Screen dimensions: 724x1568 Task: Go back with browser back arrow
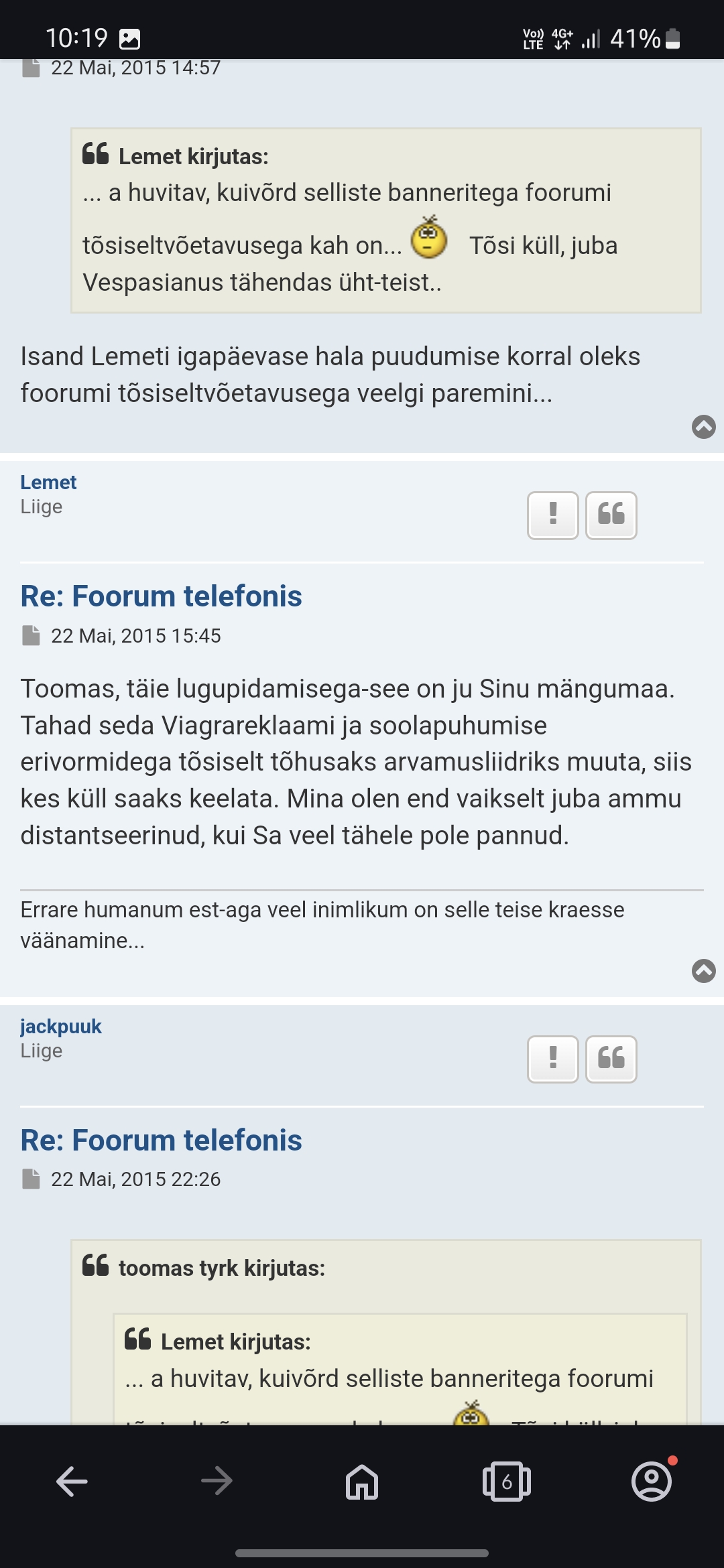[x=72, y=1481]
